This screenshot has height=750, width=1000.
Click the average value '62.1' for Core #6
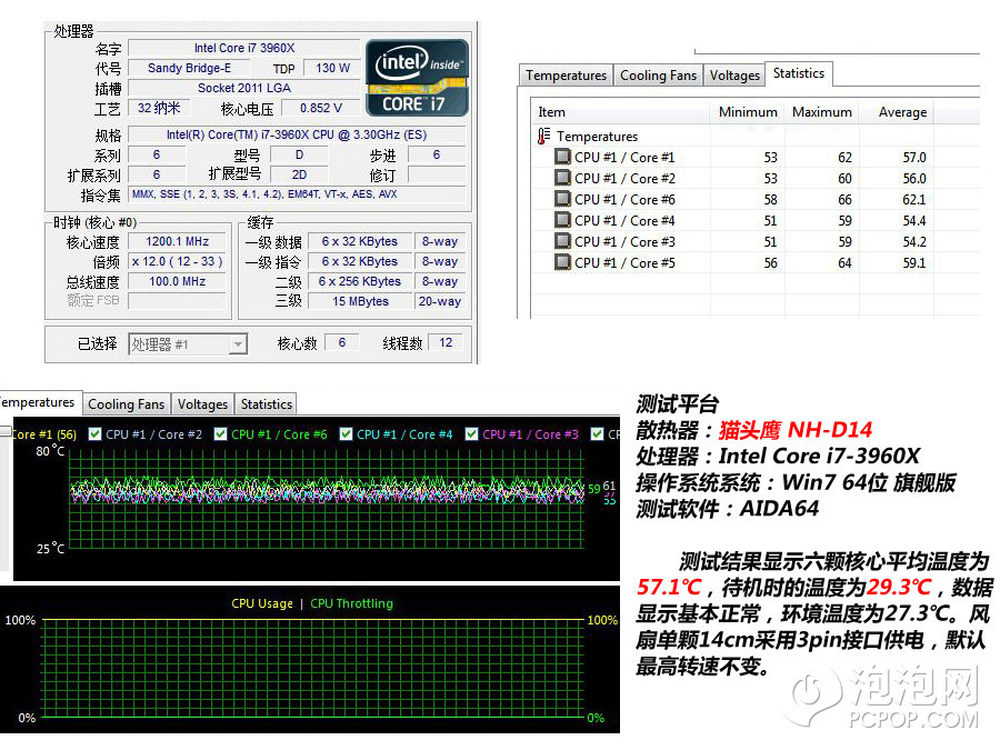914,199
